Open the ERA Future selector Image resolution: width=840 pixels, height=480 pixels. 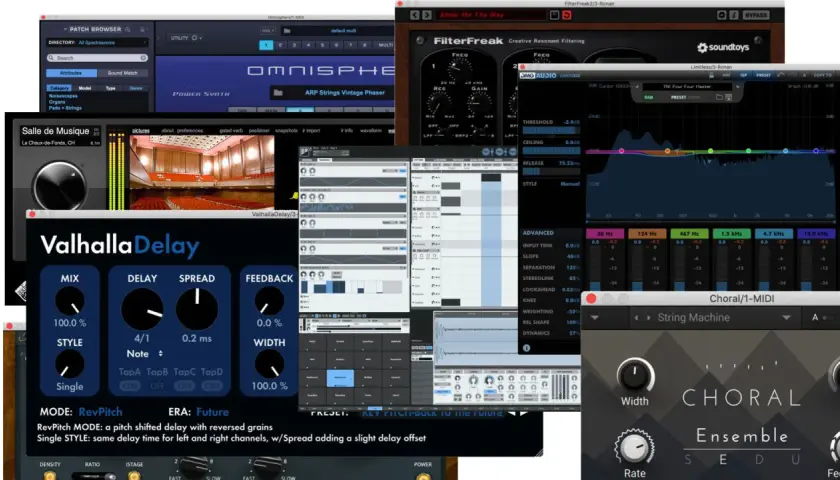click(213, 412)
